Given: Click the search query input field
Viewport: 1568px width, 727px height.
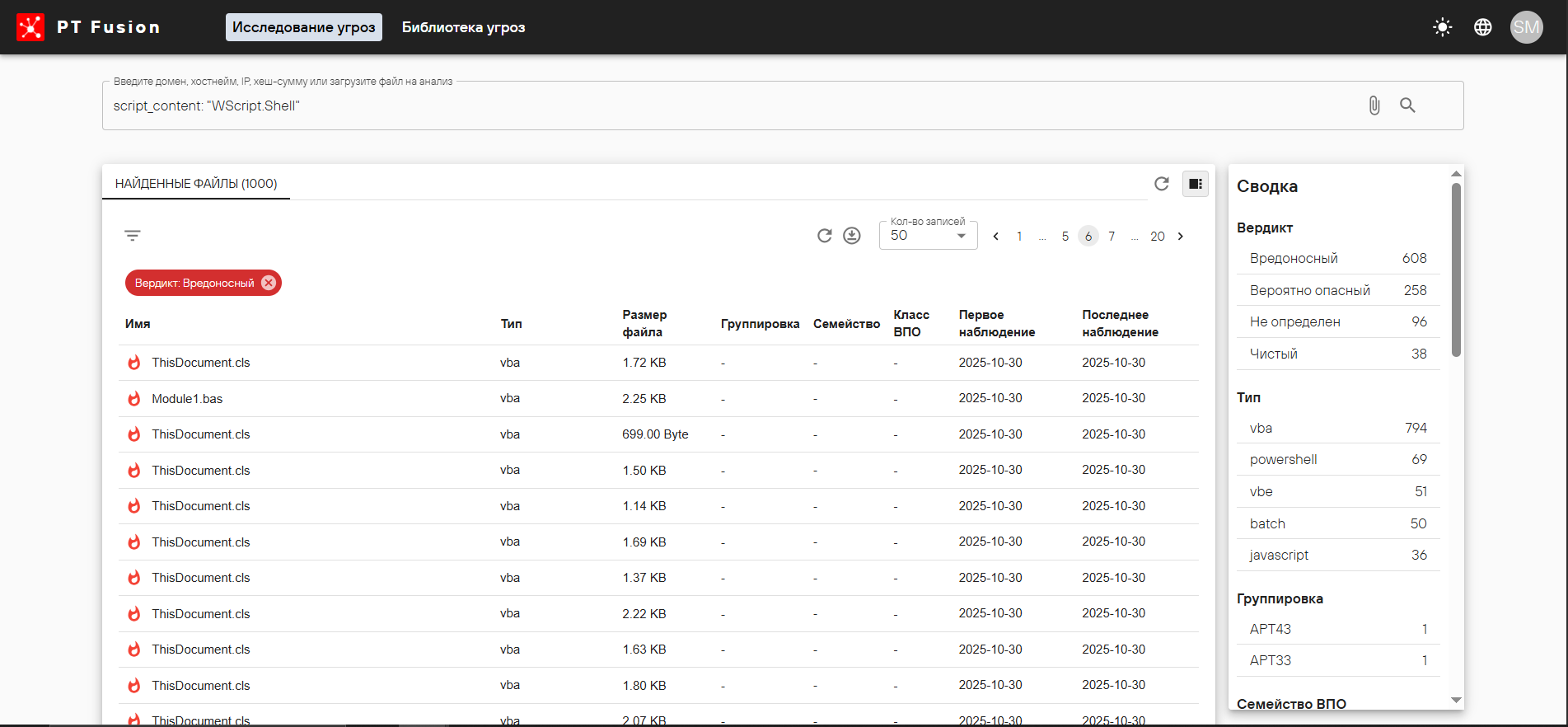Looking at the screenshot, I should click(725, 106).
